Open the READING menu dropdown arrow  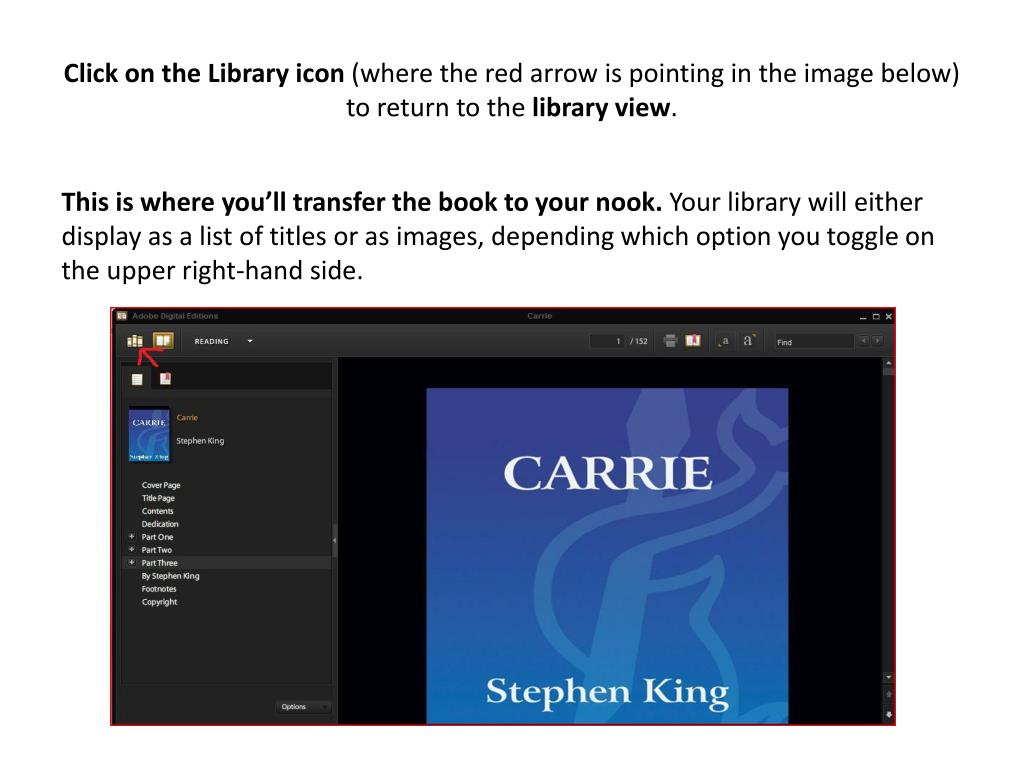pyautogui.click(x=249, y=341)
